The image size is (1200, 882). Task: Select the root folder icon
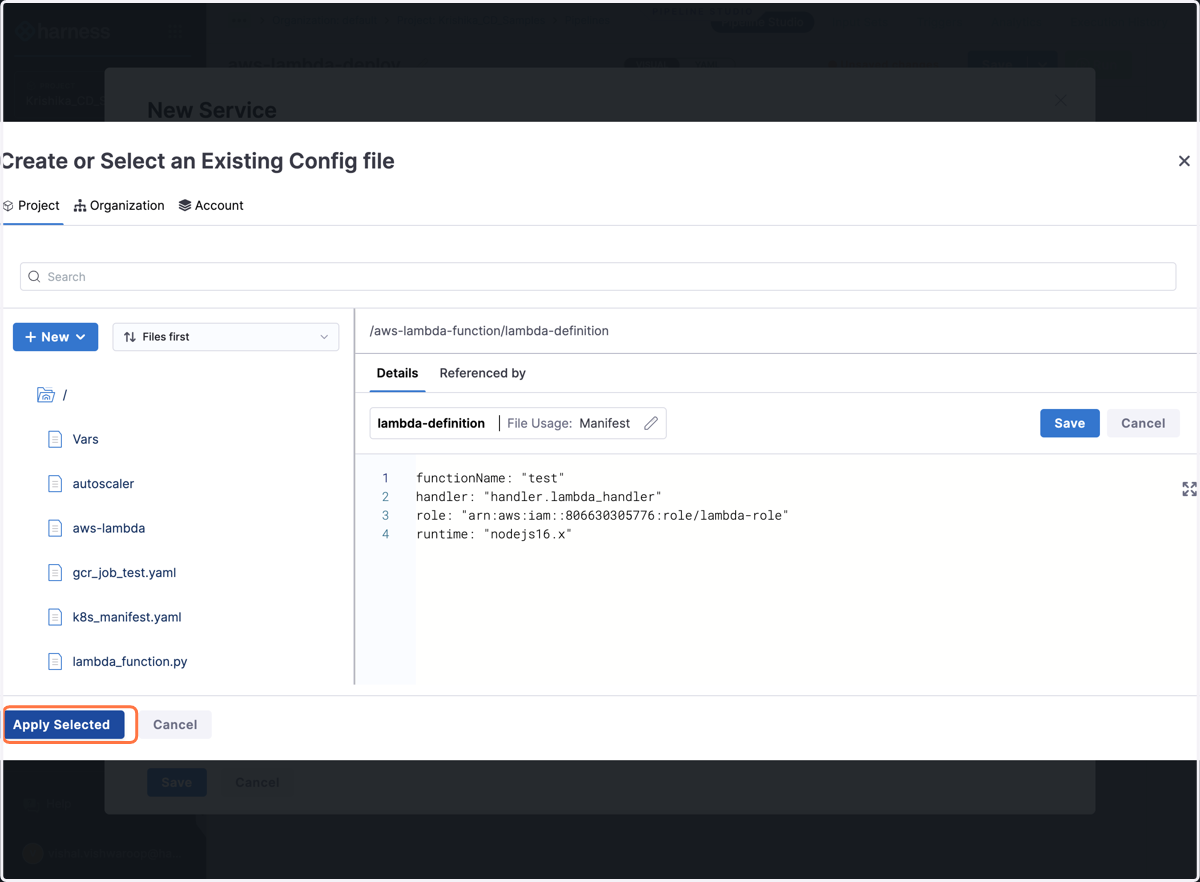[45, 395]
